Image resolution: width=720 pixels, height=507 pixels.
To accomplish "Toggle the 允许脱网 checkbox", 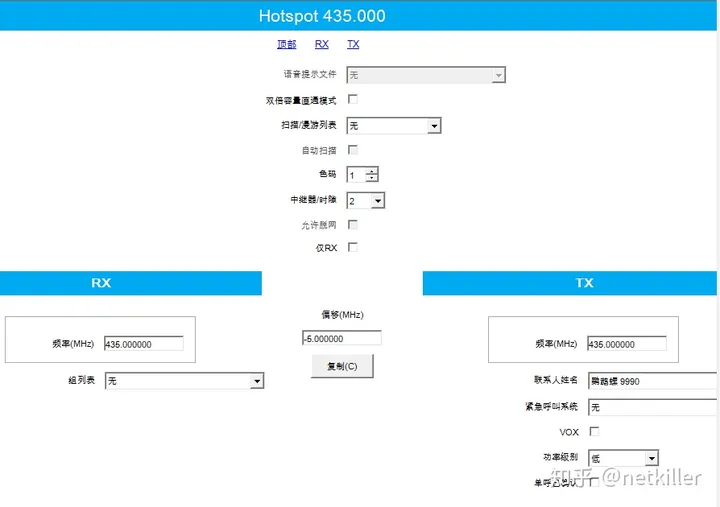I will click(352, 224).
